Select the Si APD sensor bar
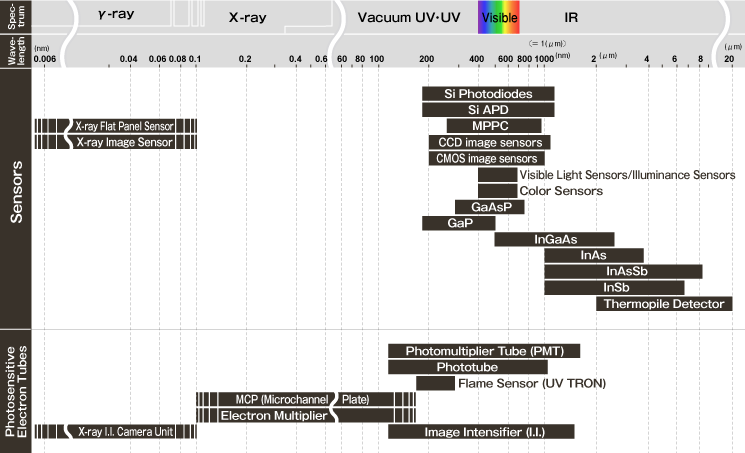This screenshot has width=745, height=453. [488, 110]
